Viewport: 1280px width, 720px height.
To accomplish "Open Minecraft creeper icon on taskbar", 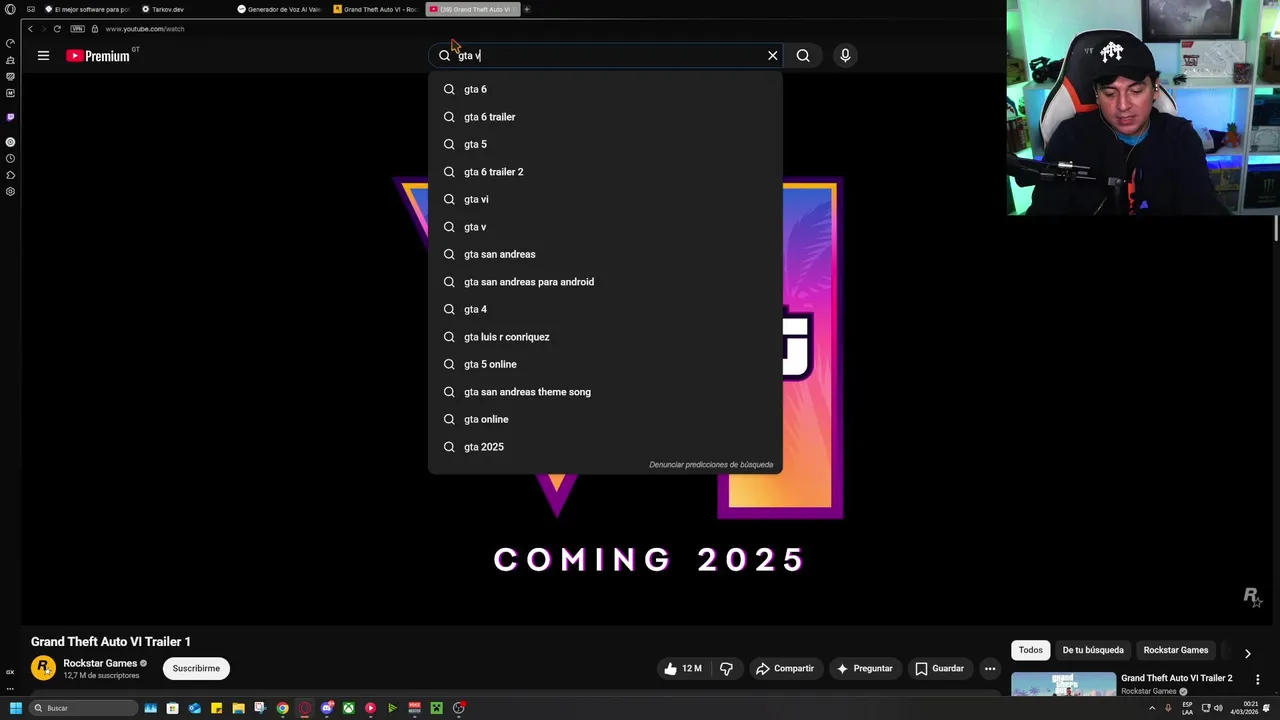I will [x=437, y=708].
